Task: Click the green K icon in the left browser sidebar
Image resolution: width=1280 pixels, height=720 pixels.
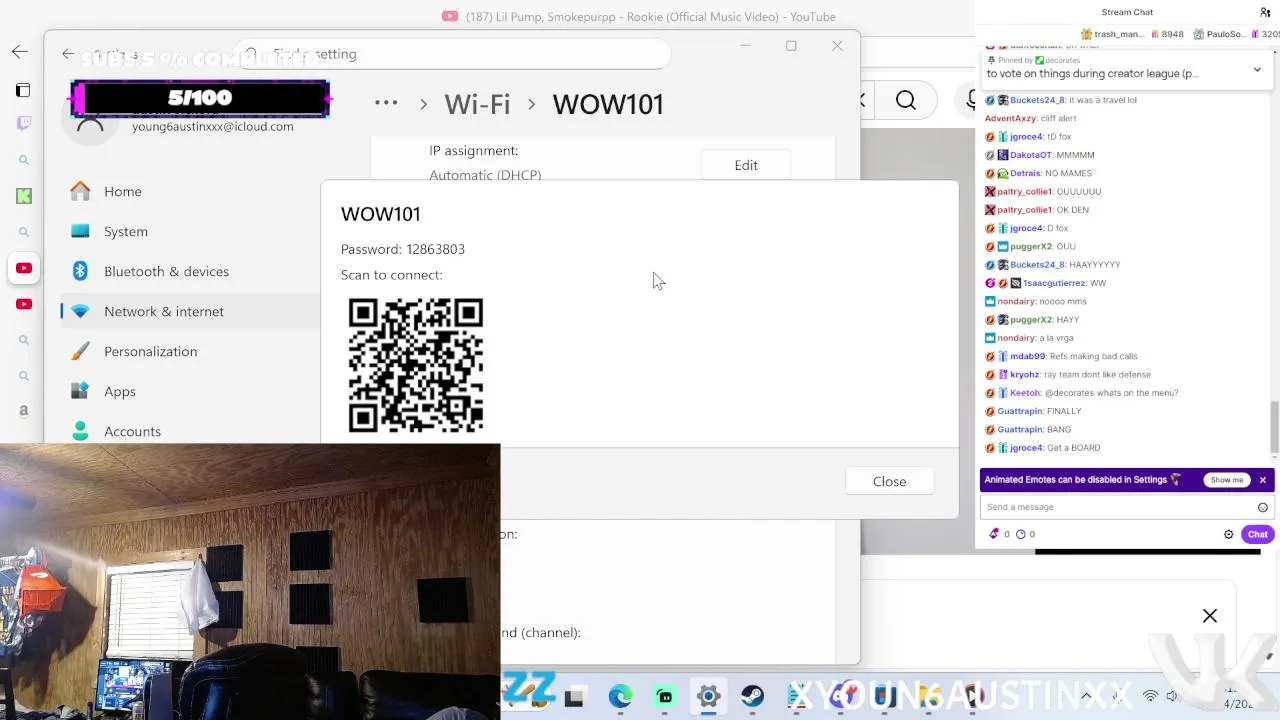Action: tap(24, 196)
